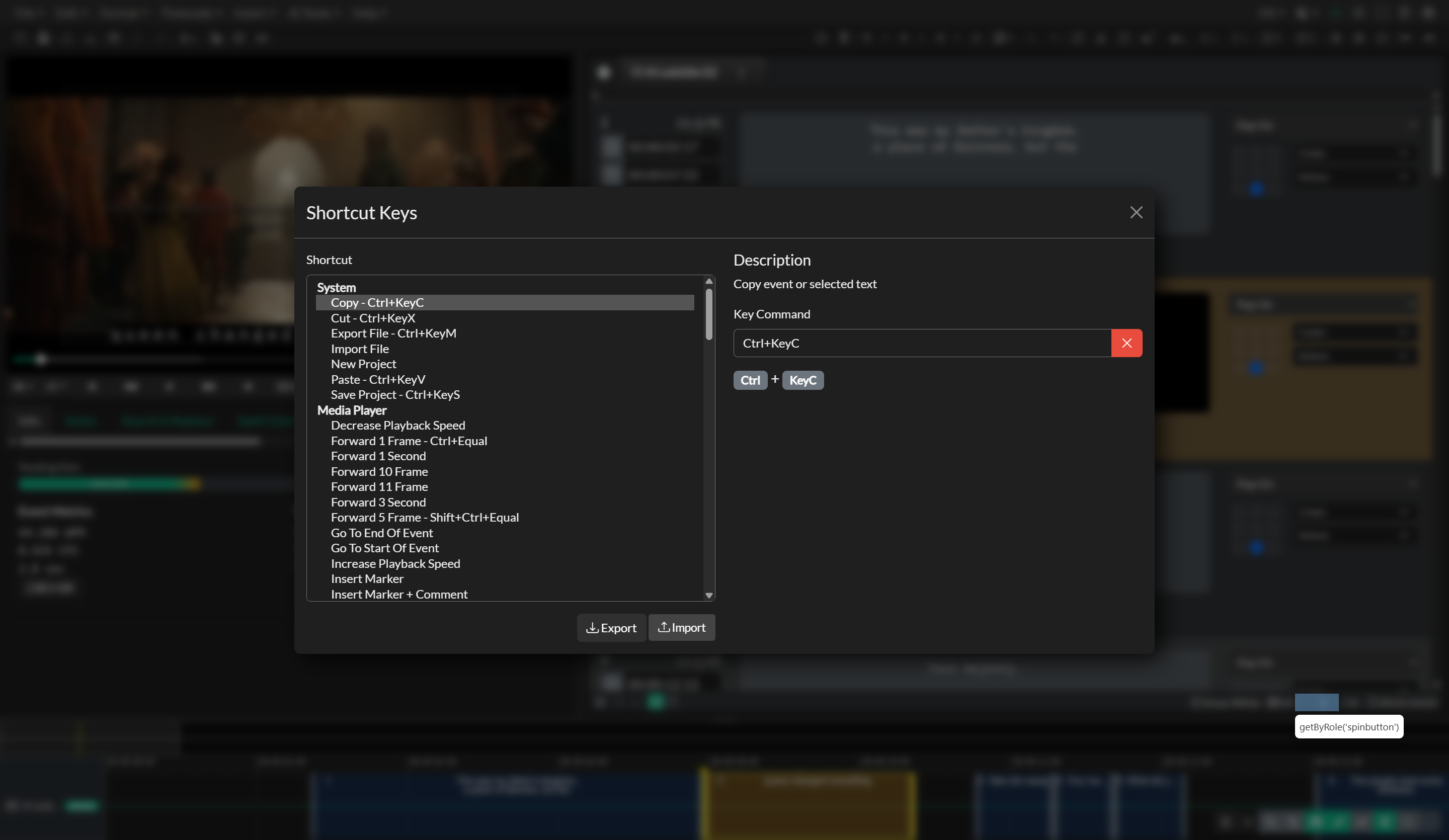Click the shortcut list scrollbar thumb

click(x=709, y=314)
